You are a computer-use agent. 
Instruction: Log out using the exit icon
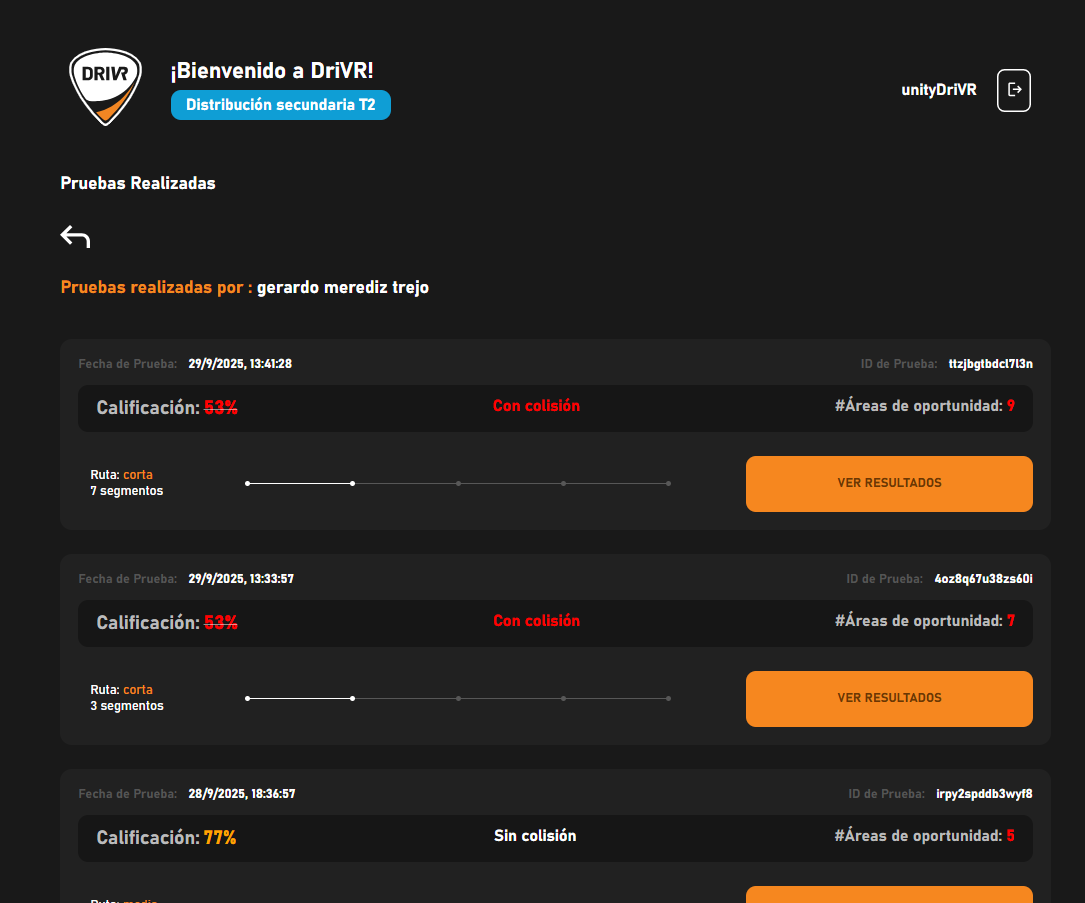point(1014,90)
